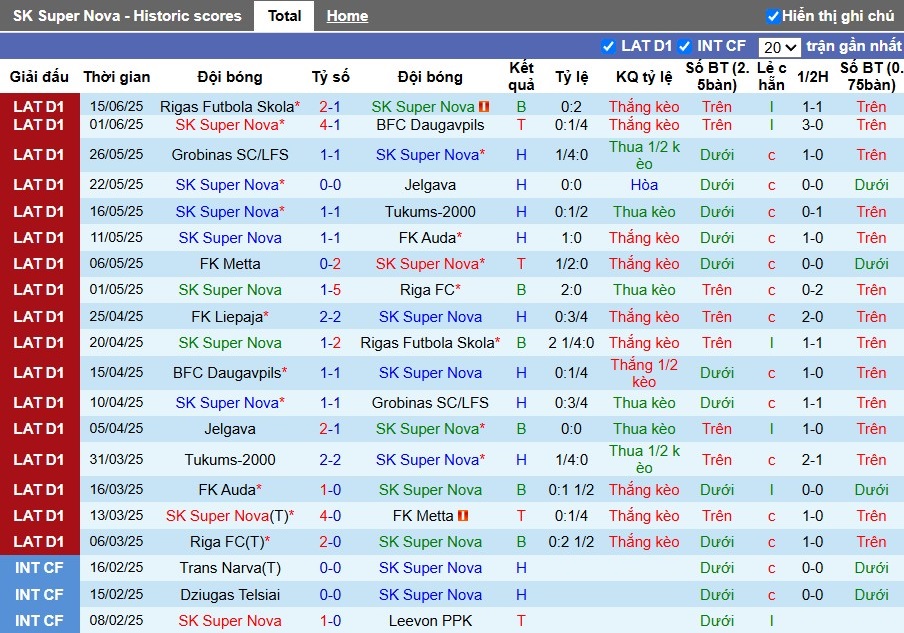The height and width of the screenshot is (633, 904).
Task: Click date 20/04/25 cell
Action: pyautogui.click(x=116, y=342)
